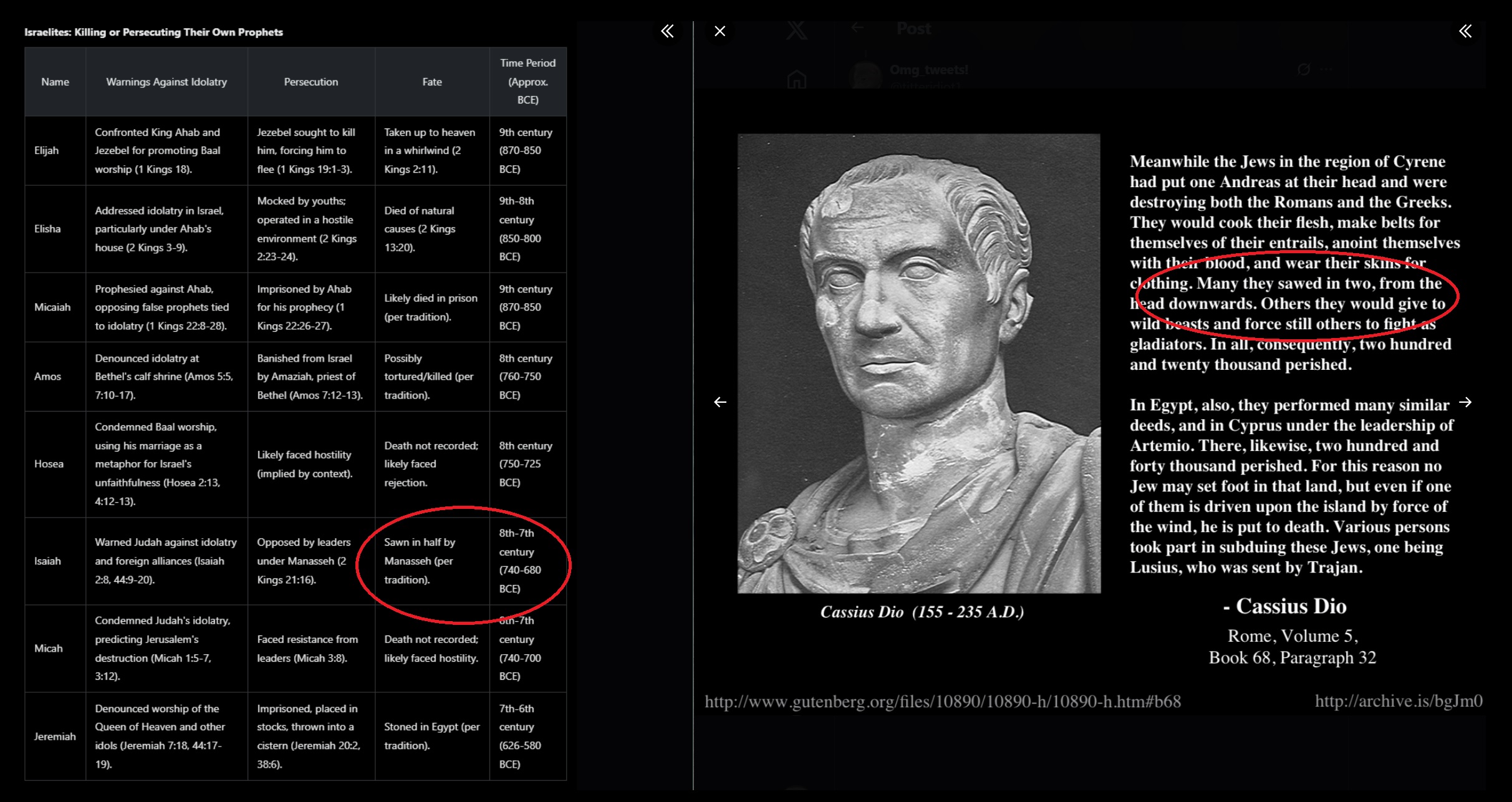Select the 'Isaiah' name cell
The image size is (1512, 802).
[55, 561]
